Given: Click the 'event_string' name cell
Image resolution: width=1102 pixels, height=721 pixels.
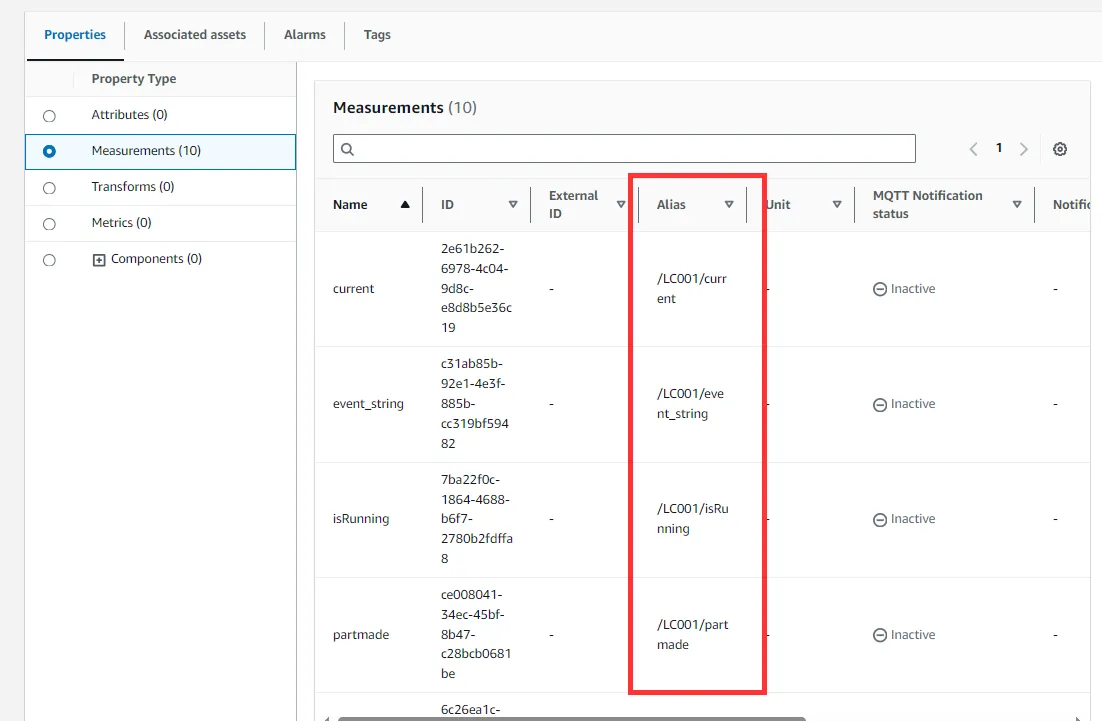Looking at the screenshot, I should pos(368,404).
